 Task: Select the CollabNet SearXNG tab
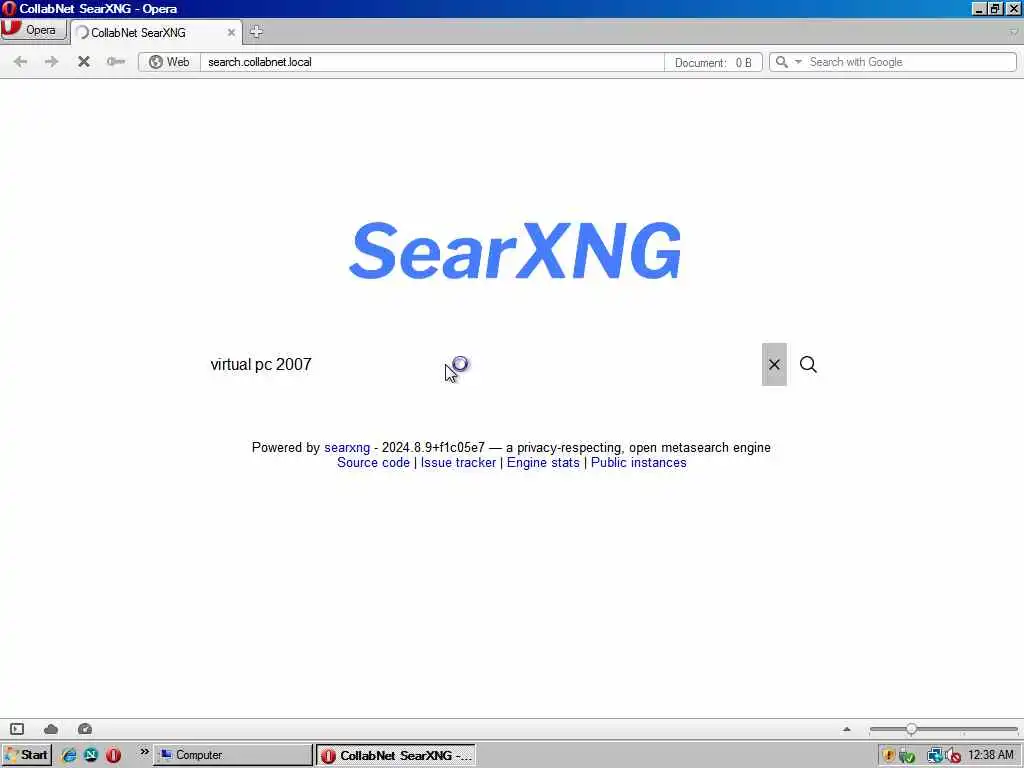pos(156,32)
